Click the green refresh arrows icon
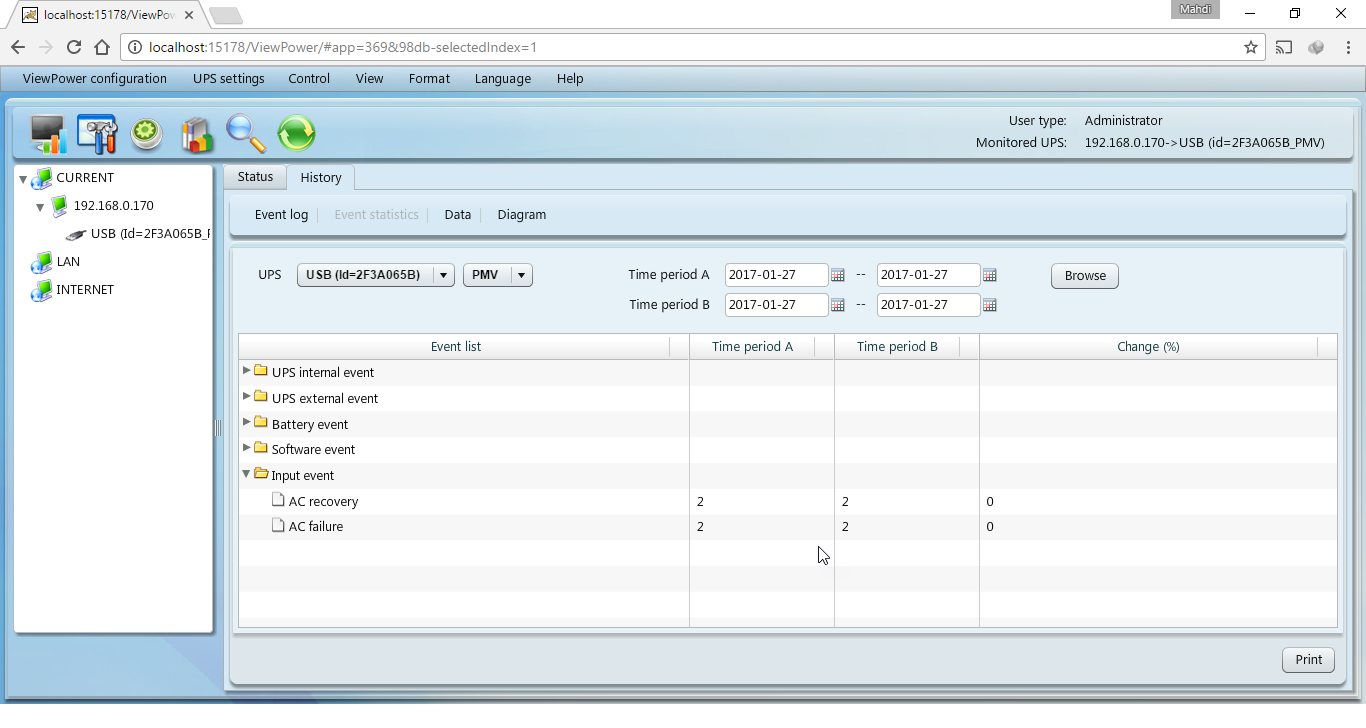Image resolution: width=1366 pixels, height=728 pixels. pos(296,134)
